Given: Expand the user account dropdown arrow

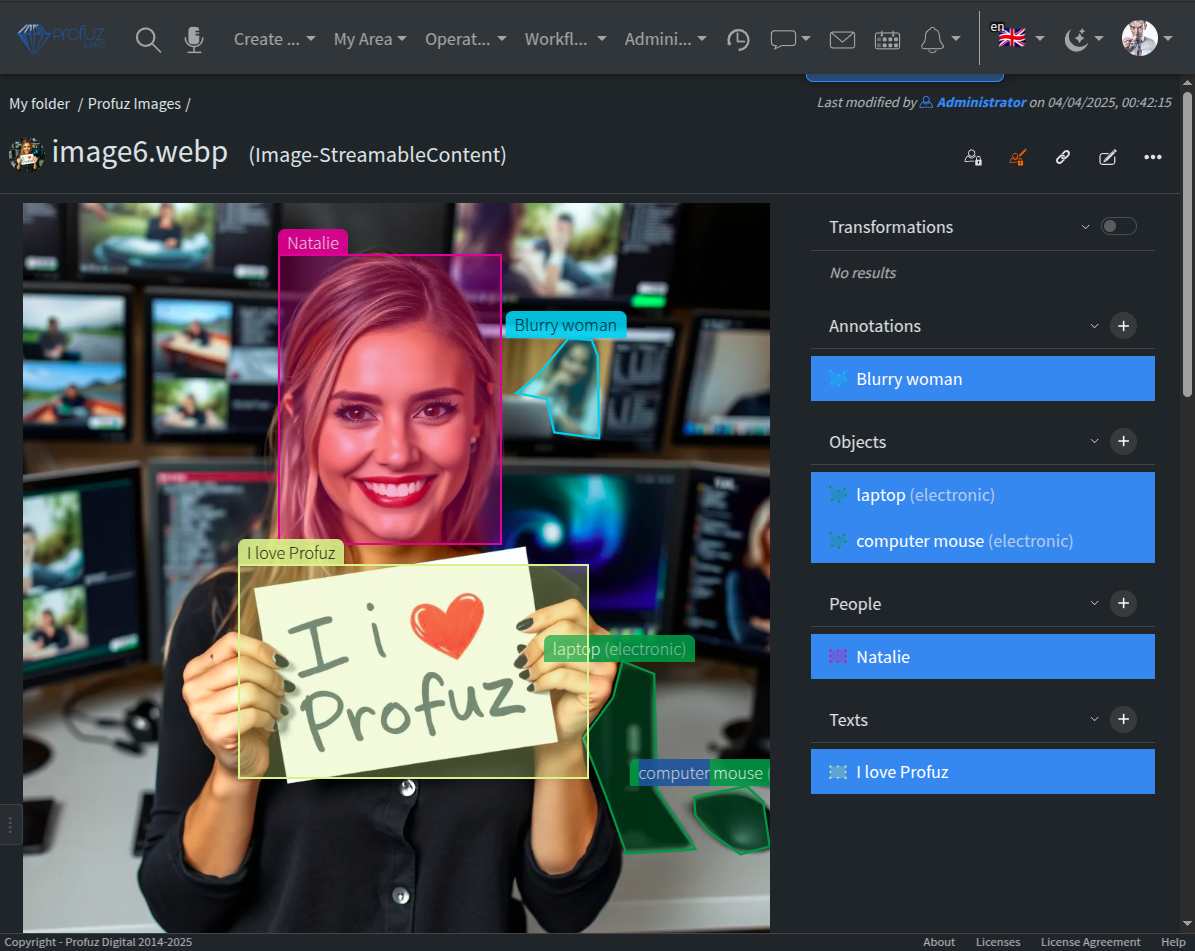Looking at the screenshot, I should point(1168,39).
